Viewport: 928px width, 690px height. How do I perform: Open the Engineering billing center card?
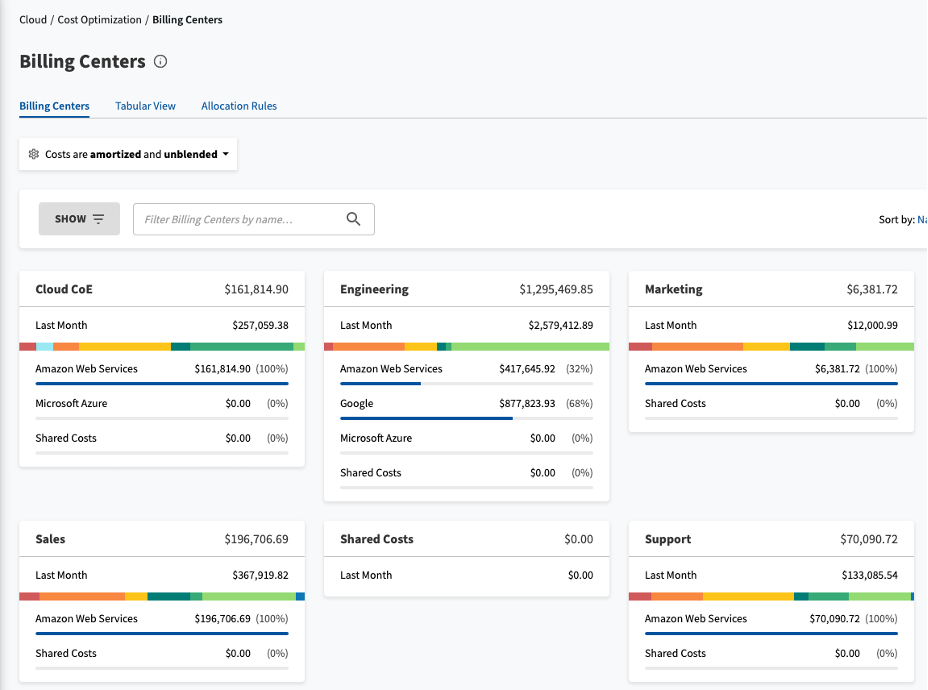pos(374,289)
